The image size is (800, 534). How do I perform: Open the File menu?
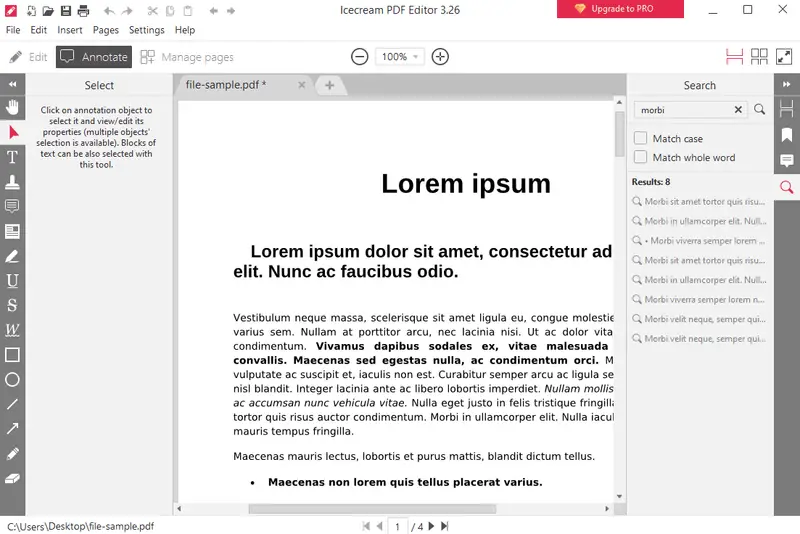(x=13, y=30)
